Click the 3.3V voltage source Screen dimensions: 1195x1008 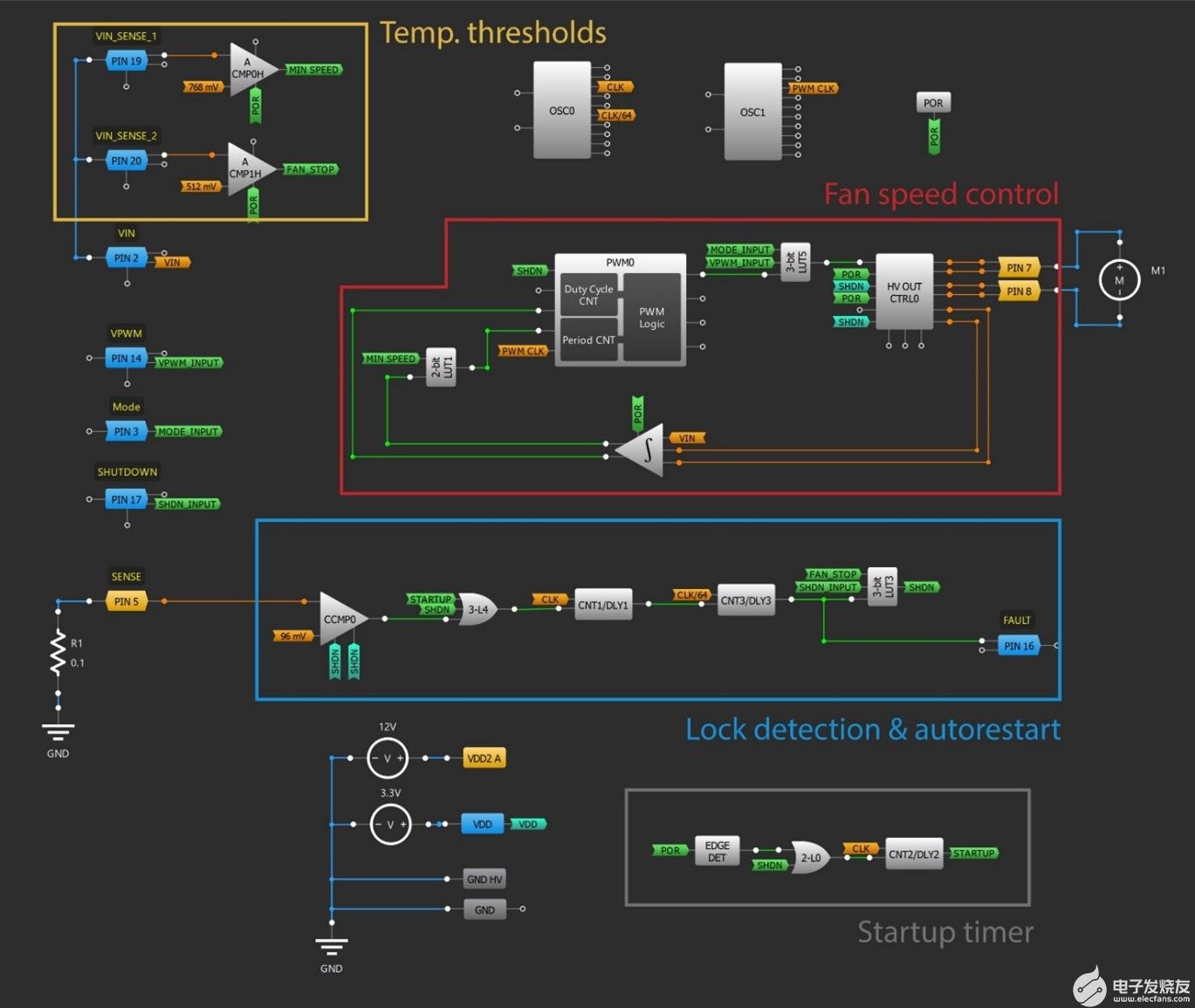(390, 824)
